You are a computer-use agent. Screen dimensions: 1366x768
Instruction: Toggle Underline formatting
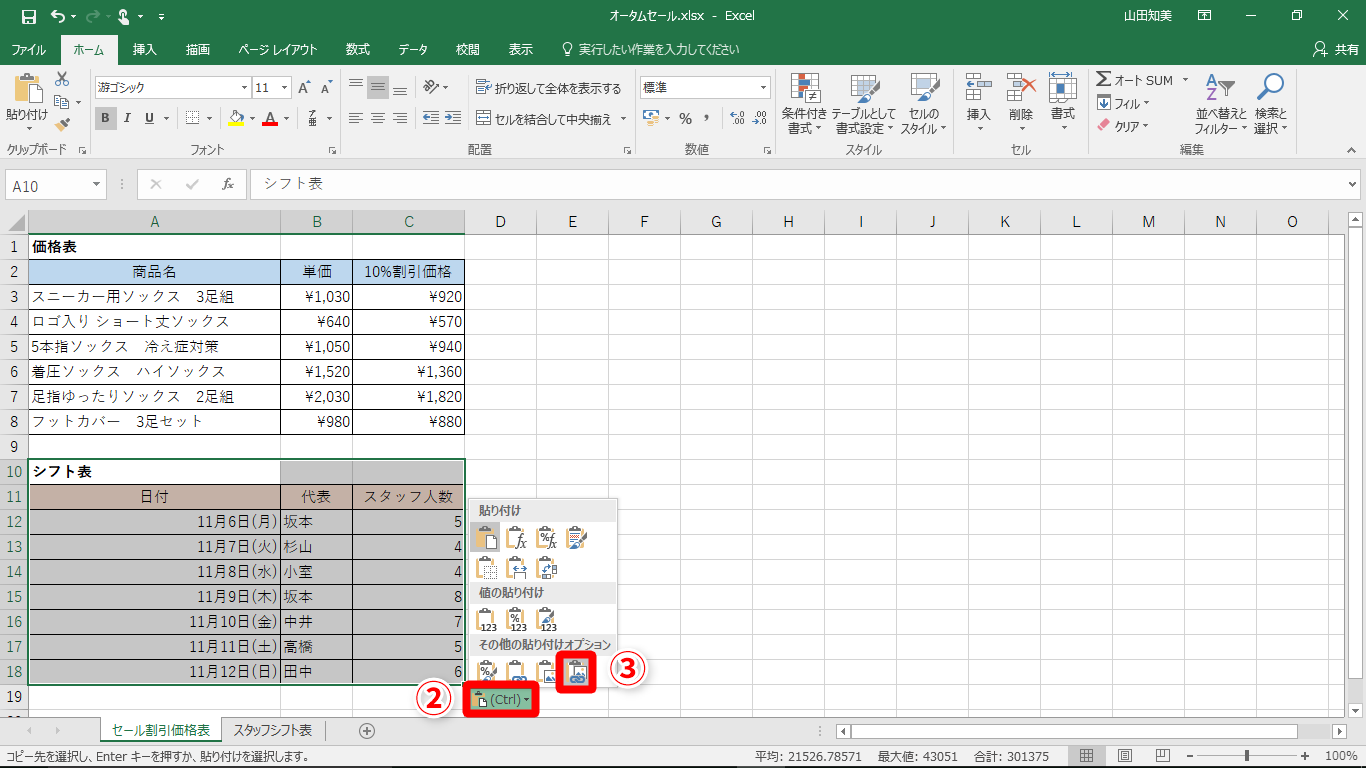(x=150, y=118)
